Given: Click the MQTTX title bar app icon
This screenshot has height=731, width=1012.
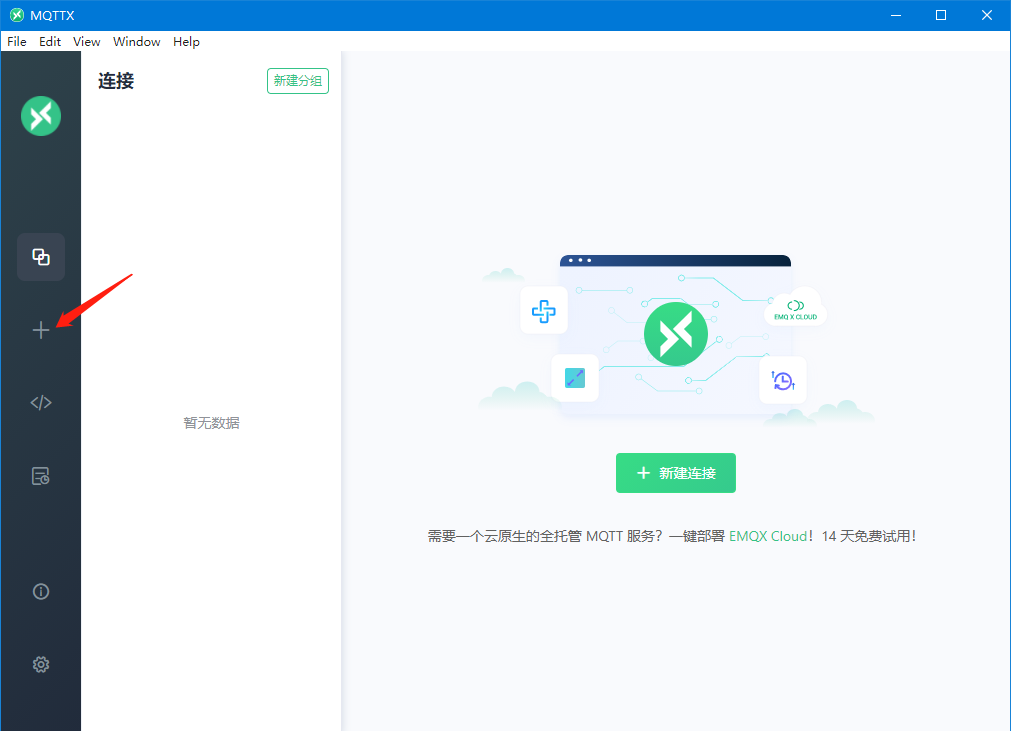Looking at the screenshot, I should (x=17, y=15).
